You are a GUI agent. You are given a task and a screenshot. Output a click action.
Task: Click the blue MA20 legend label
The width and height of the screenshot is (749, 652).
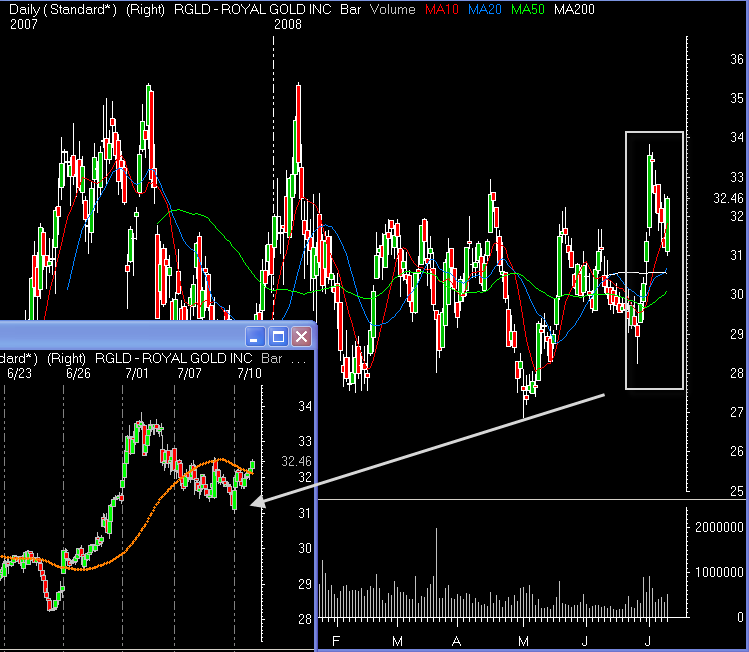484,9
